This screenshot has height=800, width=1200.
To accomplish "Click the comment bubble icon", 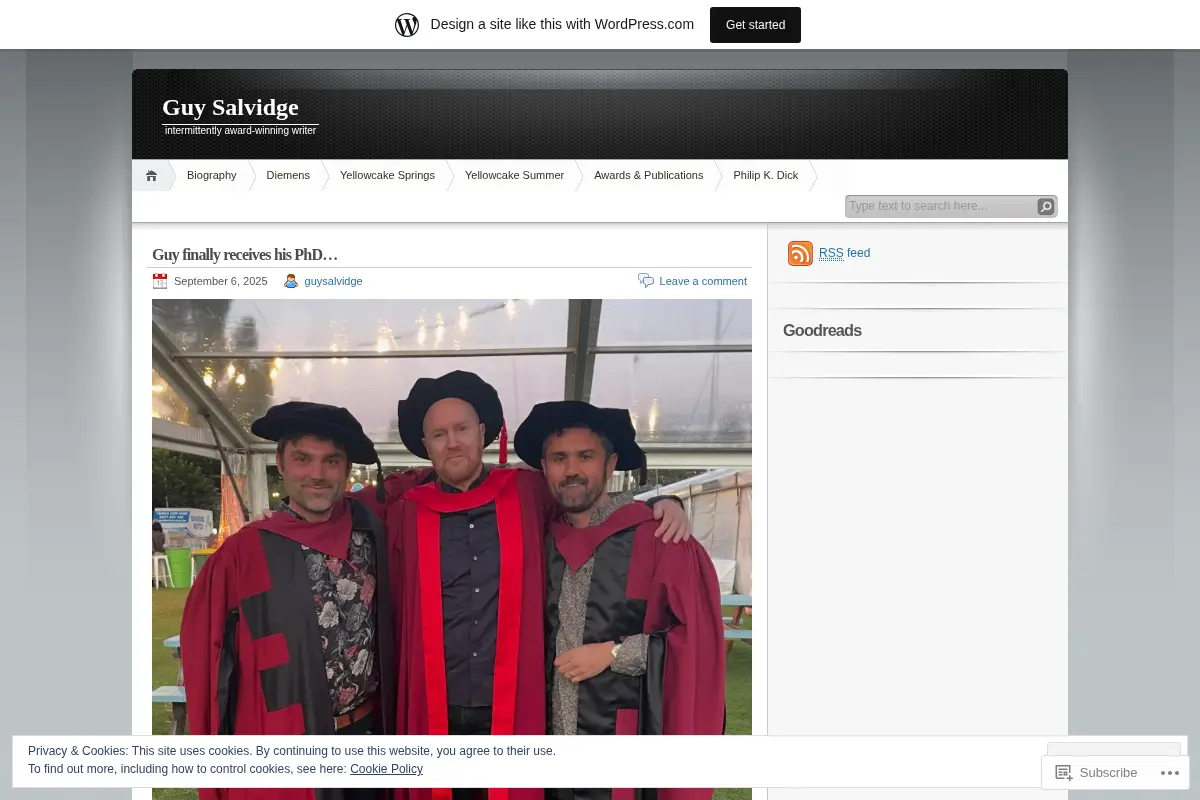I will click(x=646, y=281).
